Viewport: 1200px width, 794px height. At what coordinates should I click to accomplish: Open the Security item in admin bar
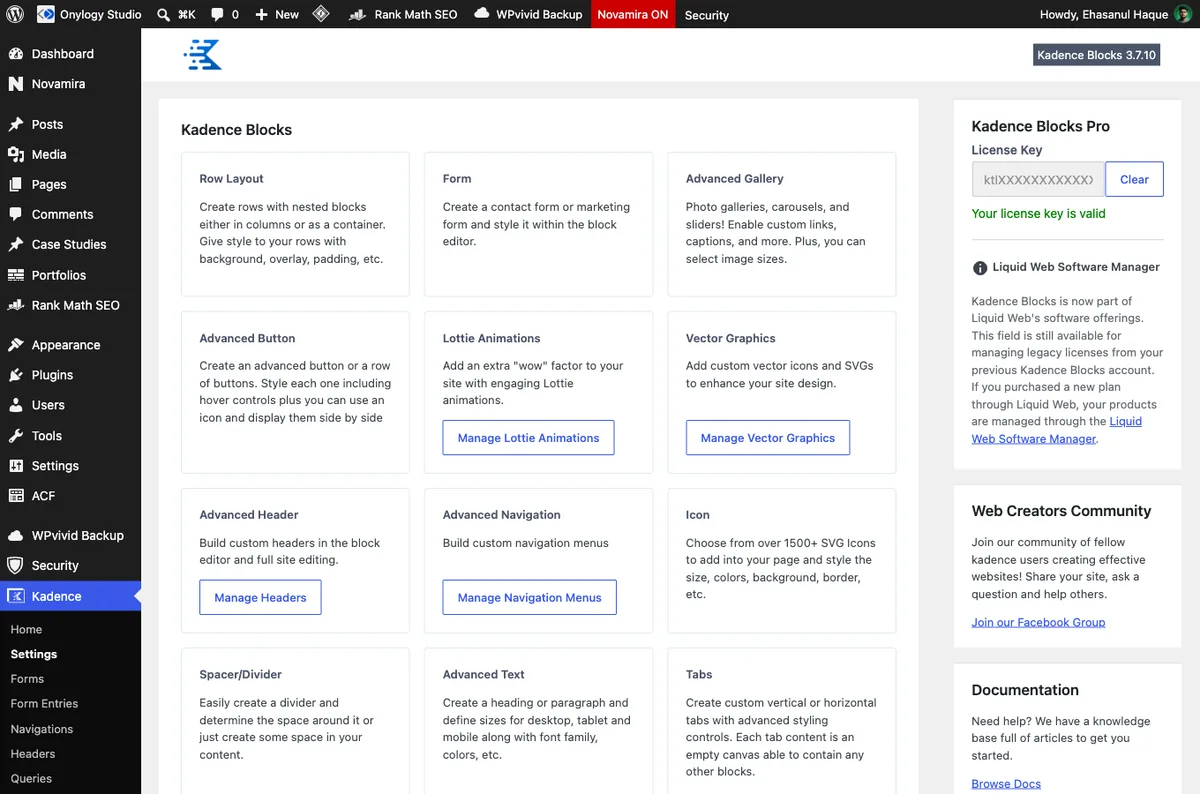point(707,15)
